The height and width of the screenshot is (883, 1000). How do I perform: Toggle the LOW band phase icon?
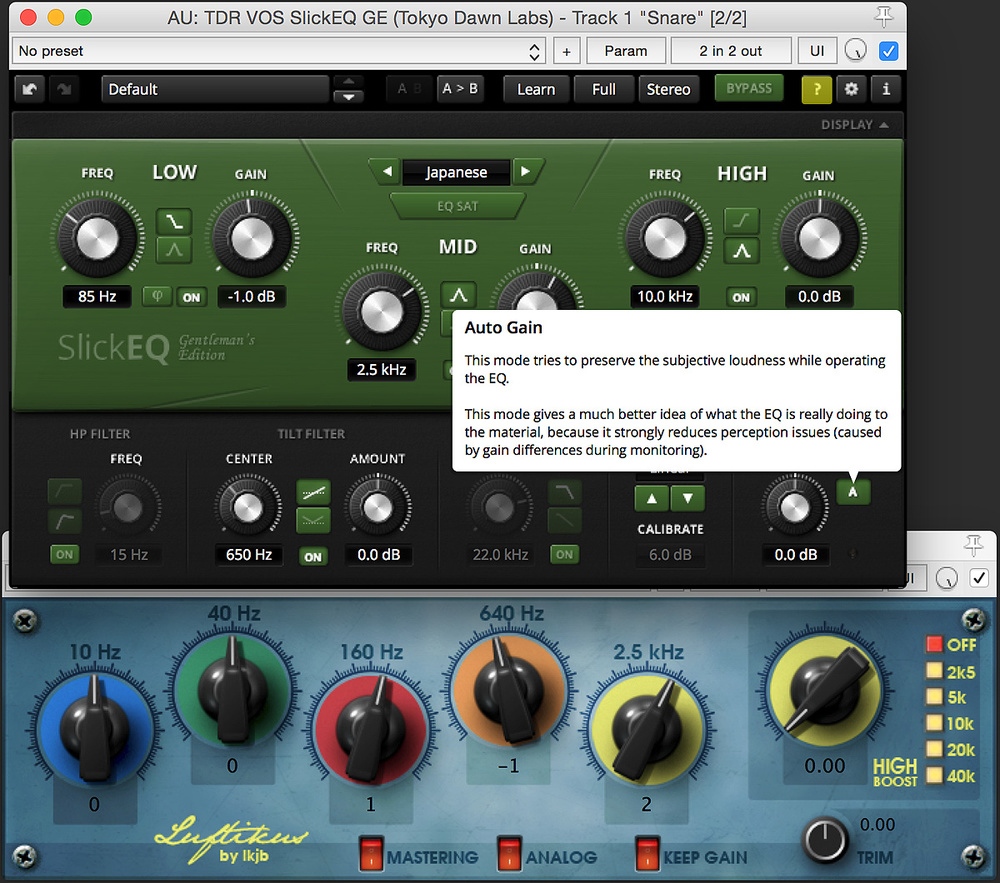pyautogui.click(x=157, y=296)
